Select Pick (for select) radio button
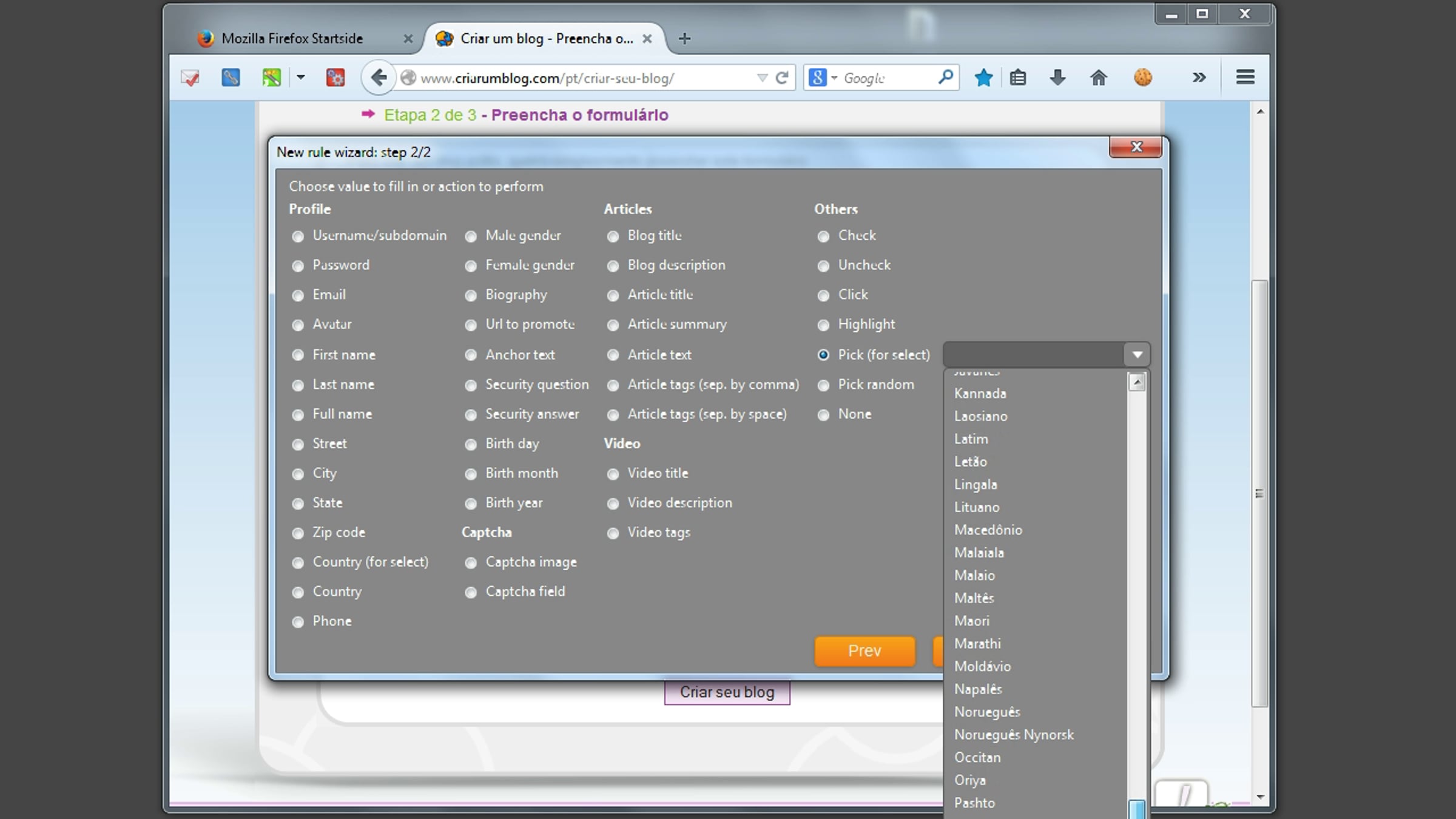 point(823,355)
